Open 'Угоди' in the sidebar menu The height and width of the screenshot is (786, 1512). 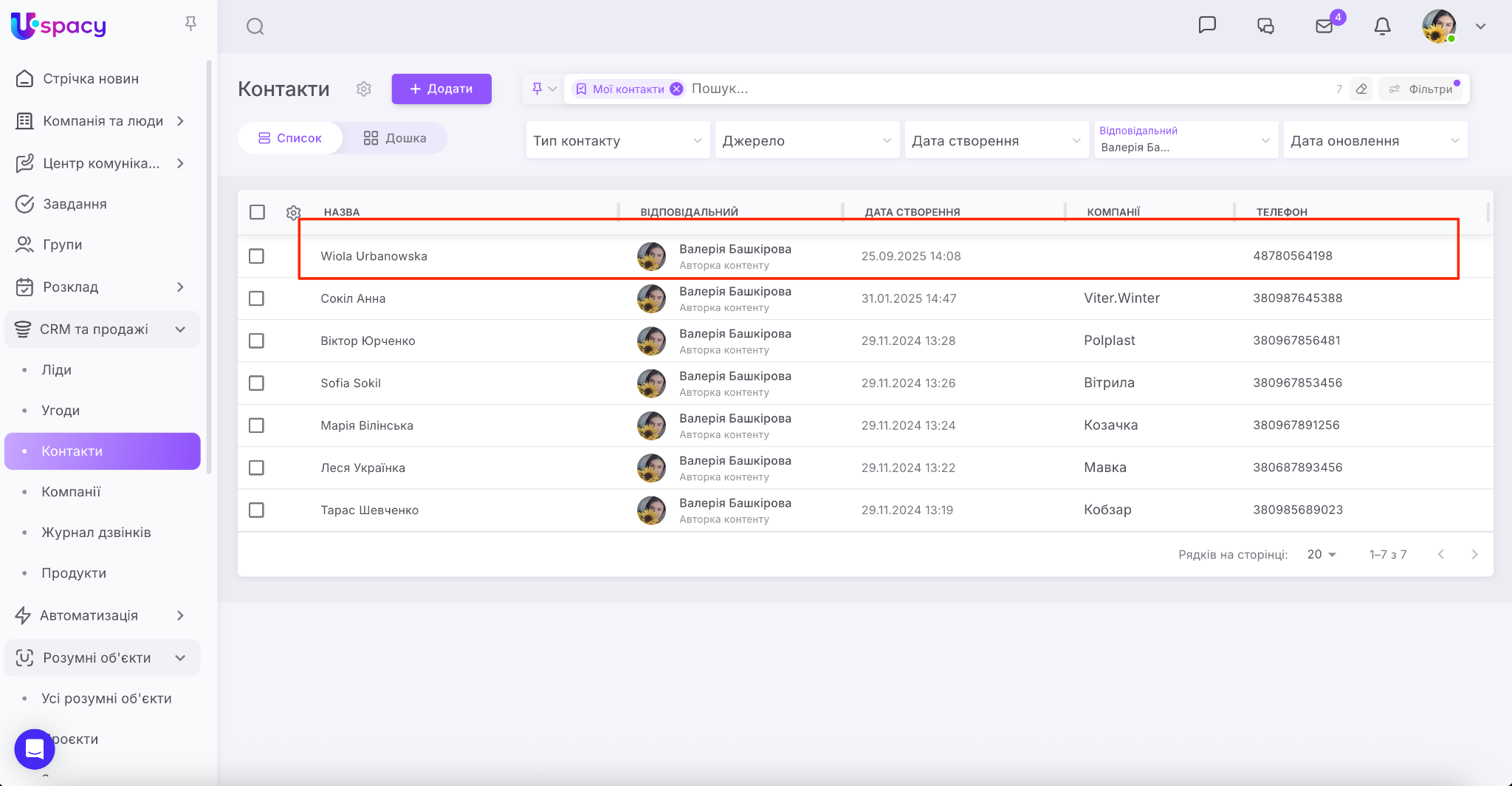pos(61,411)
